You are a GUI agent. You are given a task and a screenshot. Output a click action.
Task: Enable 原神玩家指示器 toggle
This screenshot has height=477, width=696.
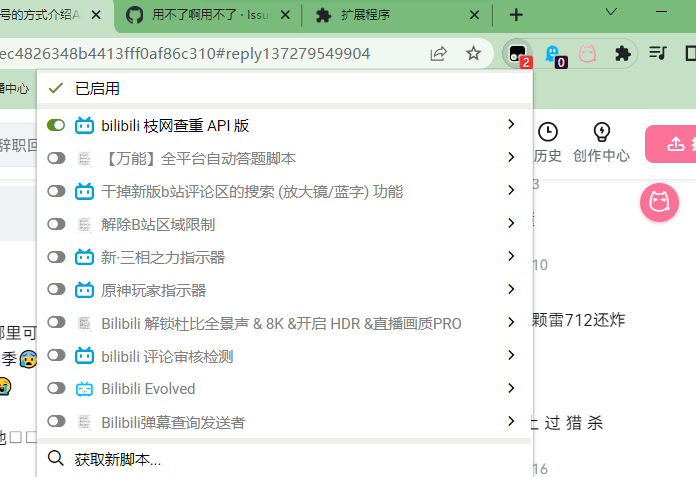[56, 289]
